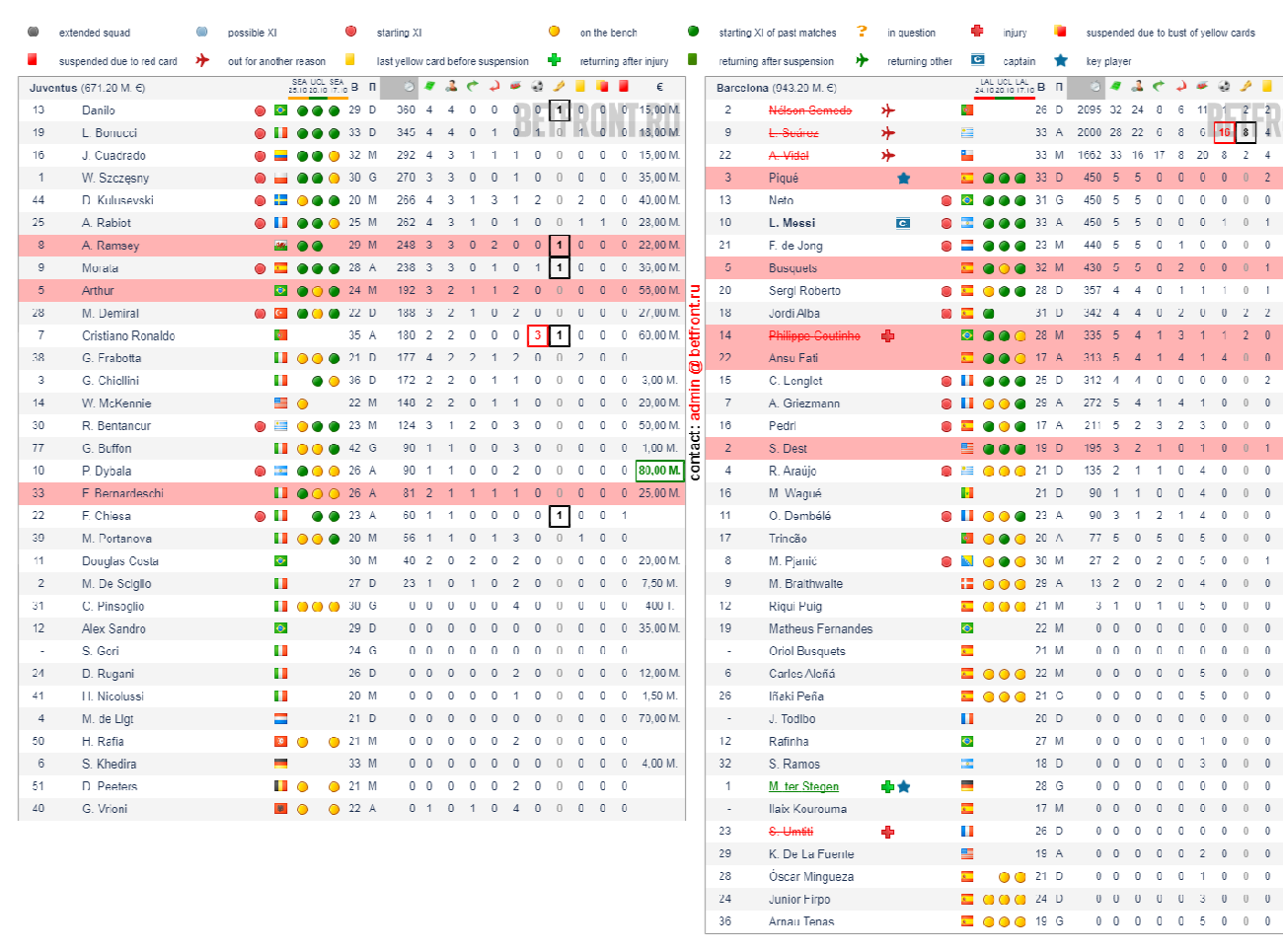Click the A. Griezmann player name
Viewport: 1283px width, 952px height.
804,403
